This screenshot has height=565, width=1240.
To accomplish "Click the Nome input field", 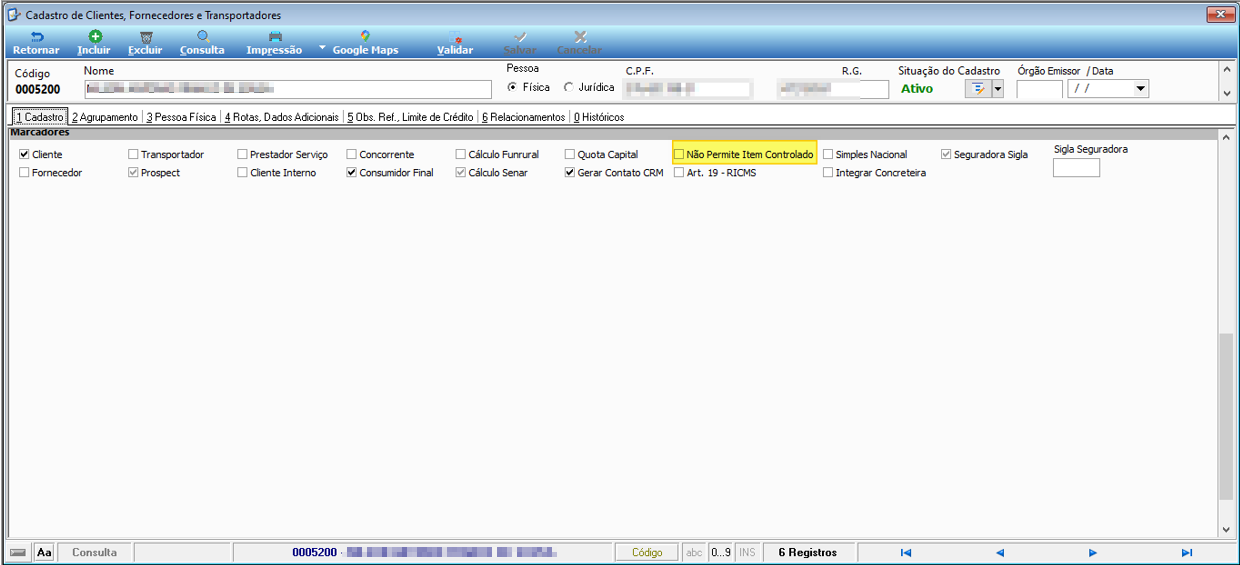I will [x=288, y=89].
